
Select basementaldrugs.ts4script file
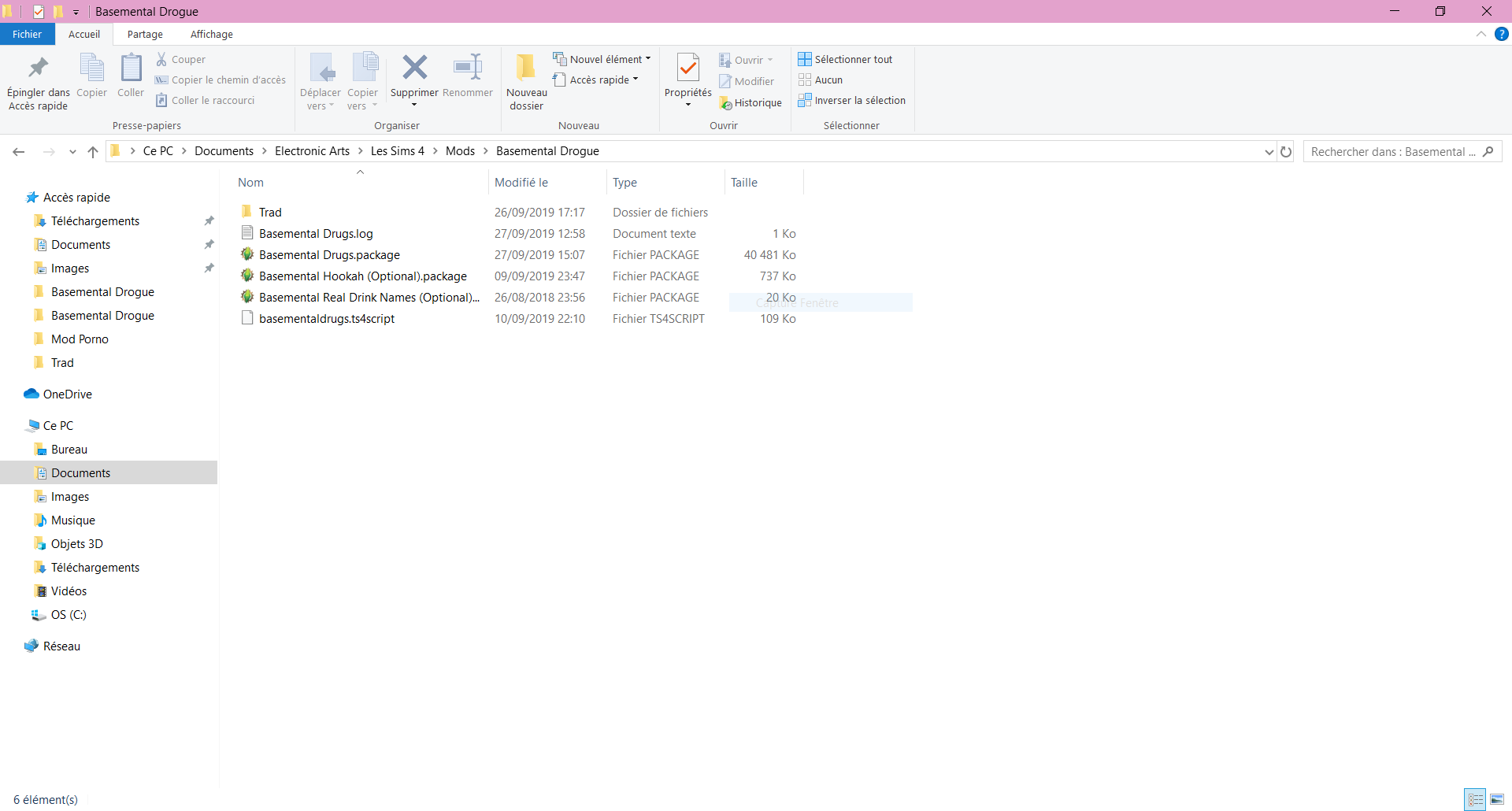(x=327, y=318)
